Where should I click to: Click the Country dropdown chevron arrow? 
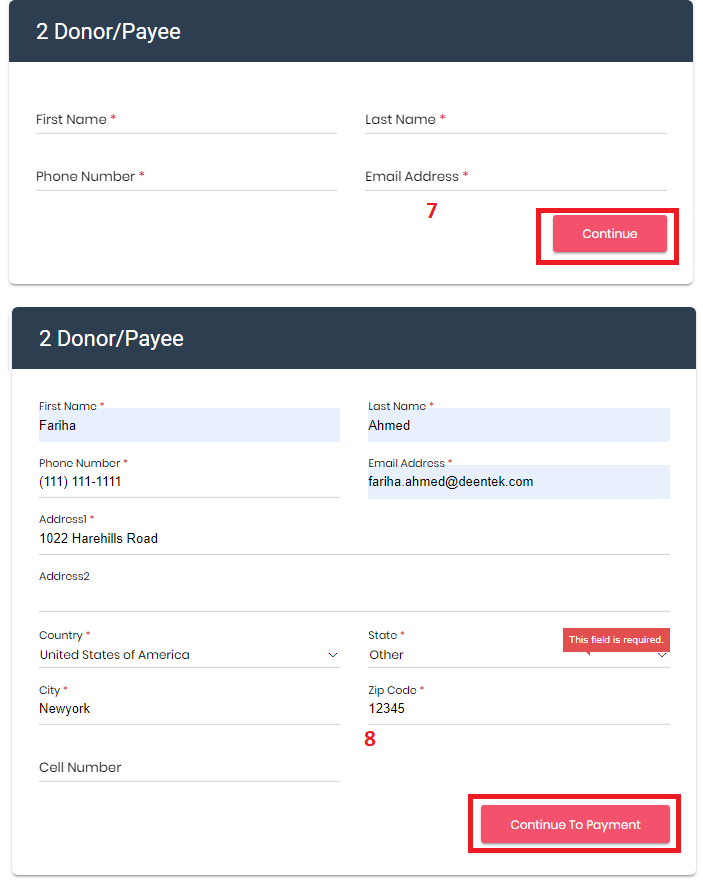pyautogui.click(x=333, y=655)
